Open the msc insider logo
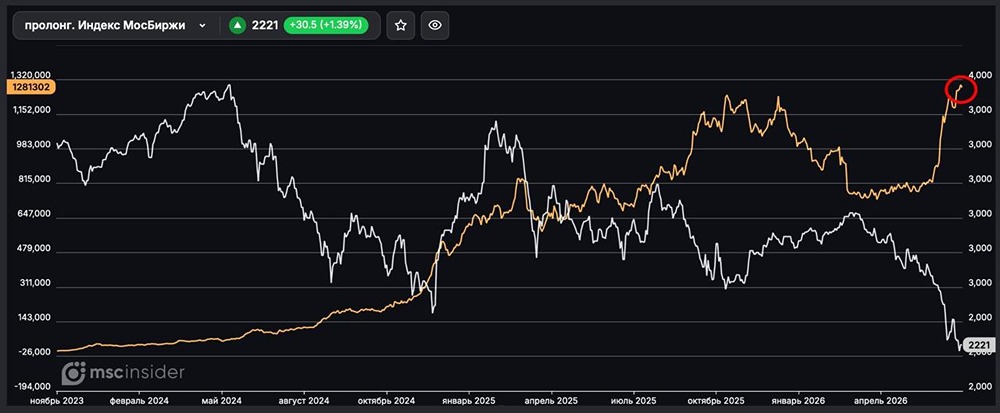Screen dimensions: 1000x413 pyautogui.click(x=123, y=372)
